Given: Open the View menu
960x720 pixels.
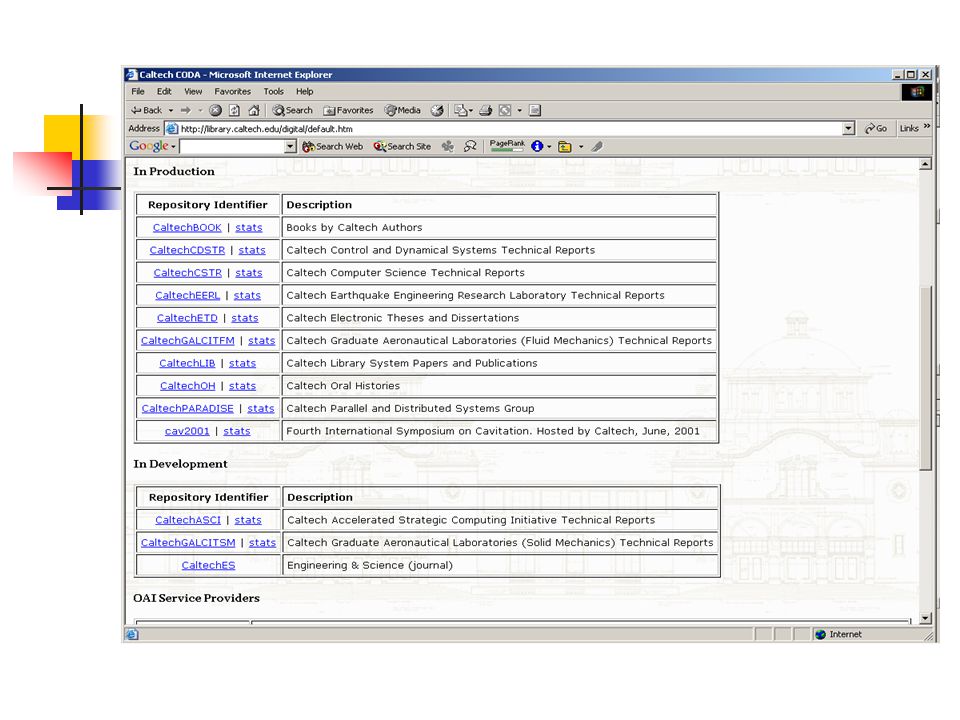Looking at the screenshot, I should tap(193, 91).
